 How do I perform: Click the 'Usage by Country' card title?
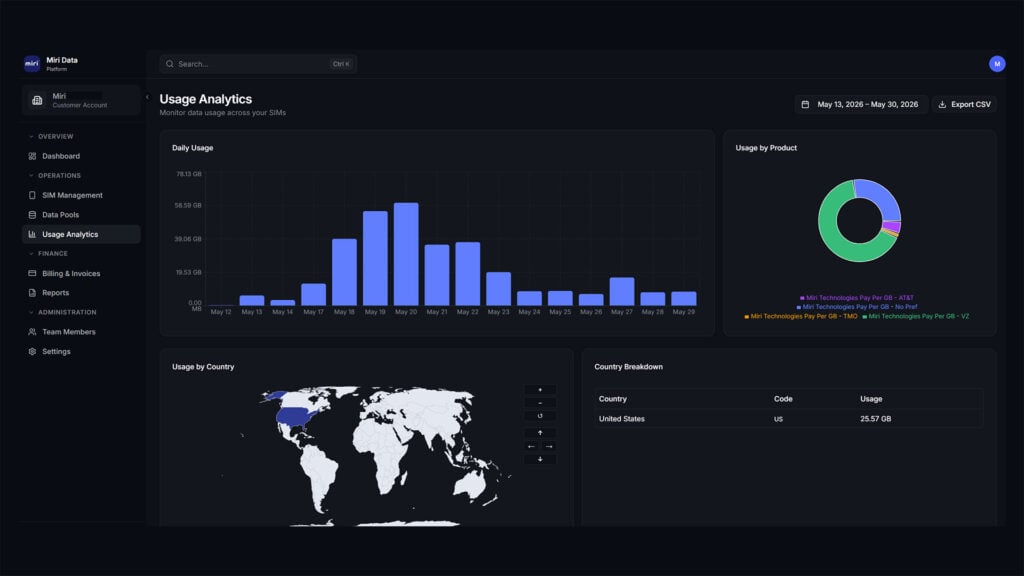pos(203,367)
